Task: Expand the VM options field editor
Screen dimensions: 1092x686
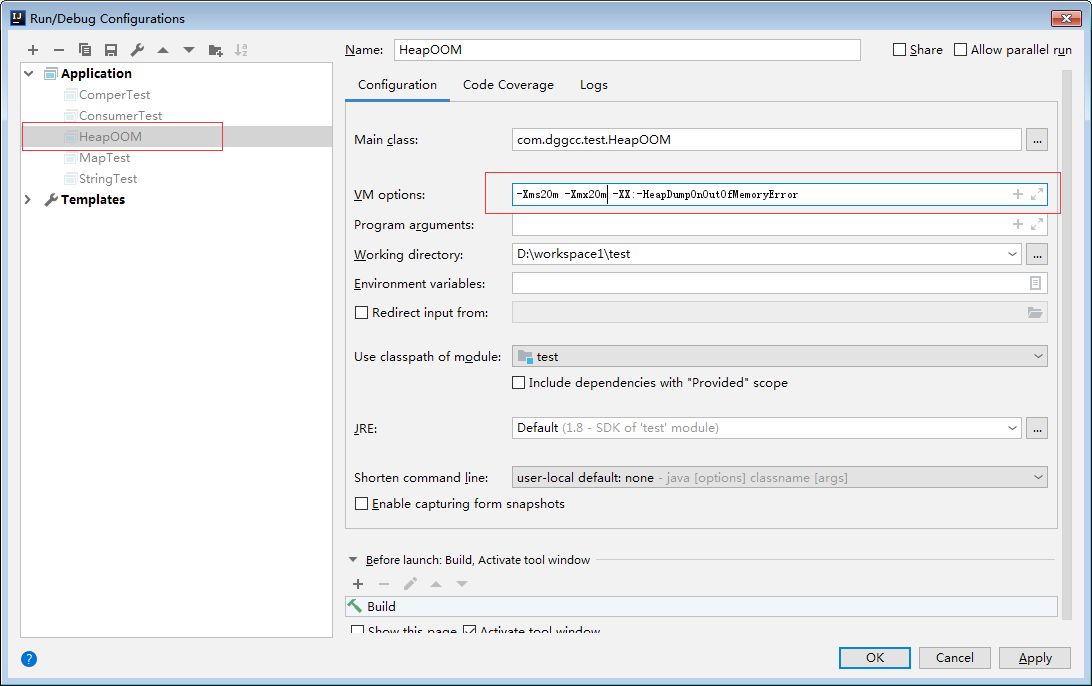Action: tap(1037, 194)
